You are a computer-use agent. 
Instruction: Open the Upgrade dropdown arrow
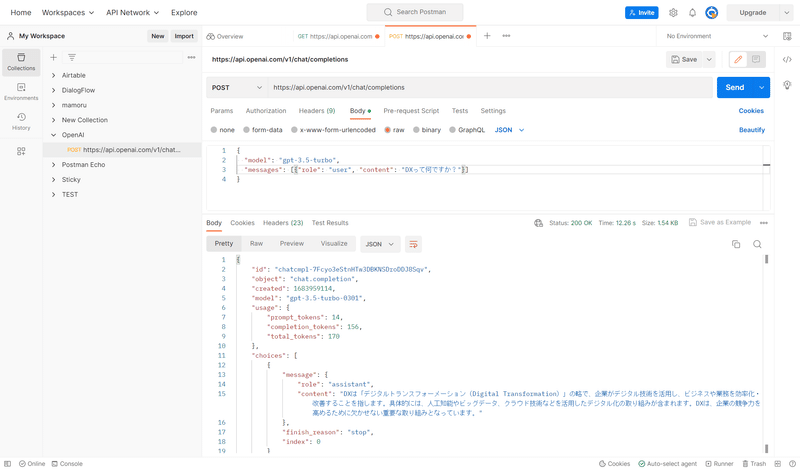coord(786,13)
